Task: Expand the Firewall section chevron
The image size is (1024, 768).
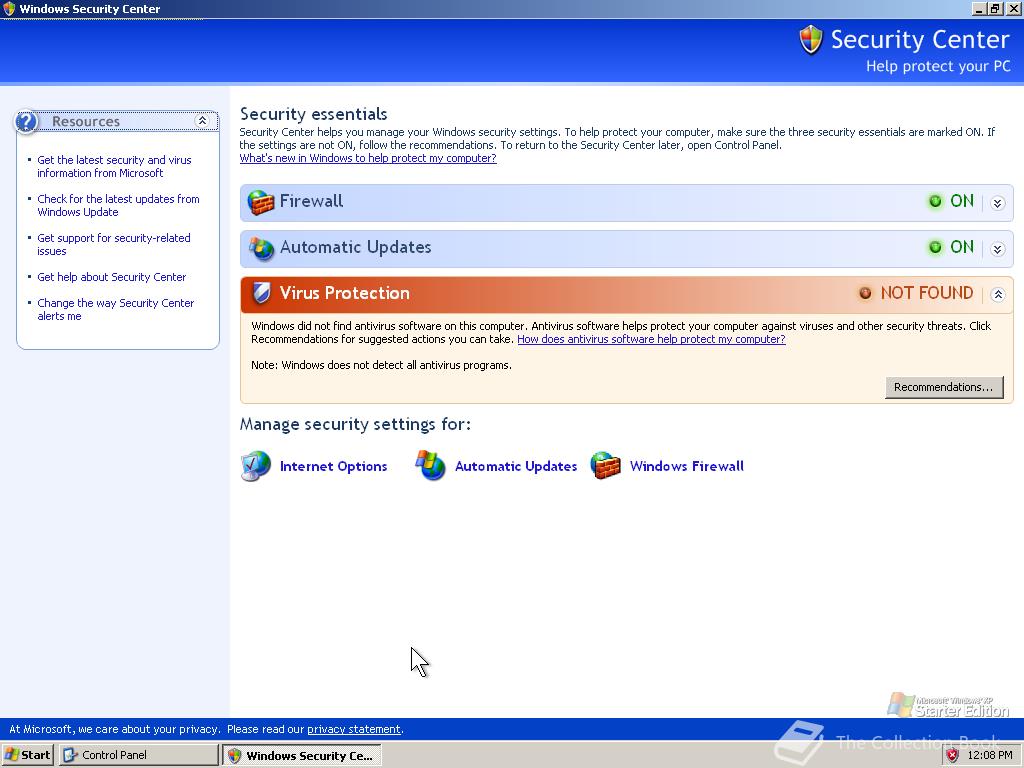Action: pyautogui.click(x=997, y=203)
